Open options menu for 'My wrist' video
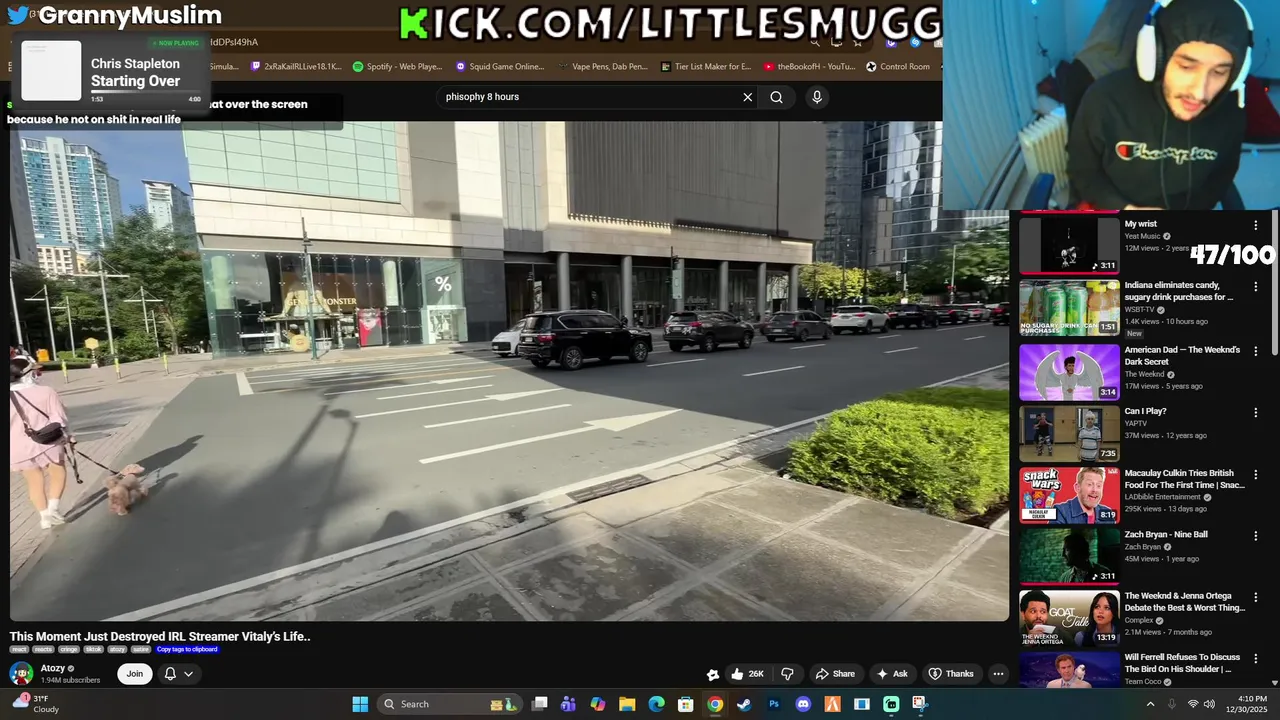Screen dimensions: 1280x720 1256,226
